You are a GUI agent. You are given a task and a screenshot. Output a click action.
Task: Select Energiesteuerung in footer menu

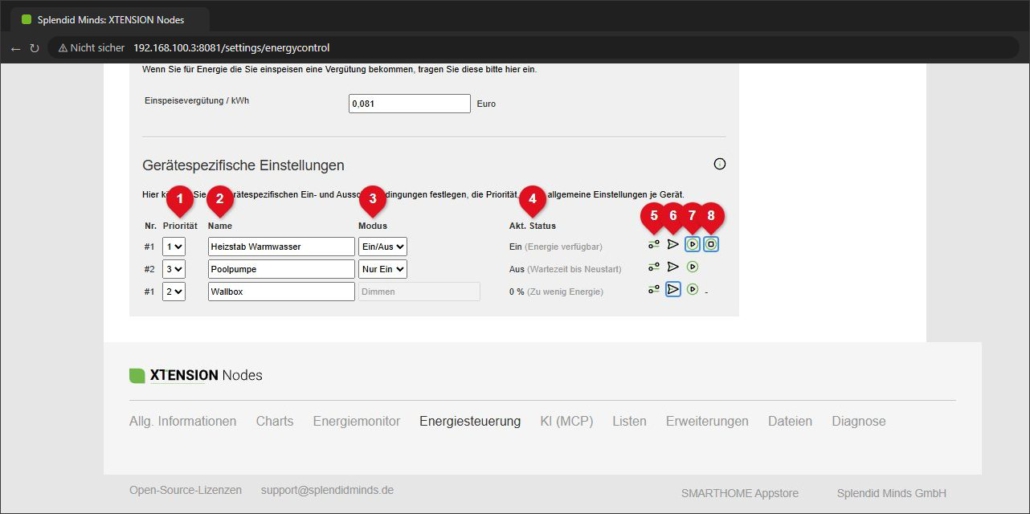tap(470, 421)
